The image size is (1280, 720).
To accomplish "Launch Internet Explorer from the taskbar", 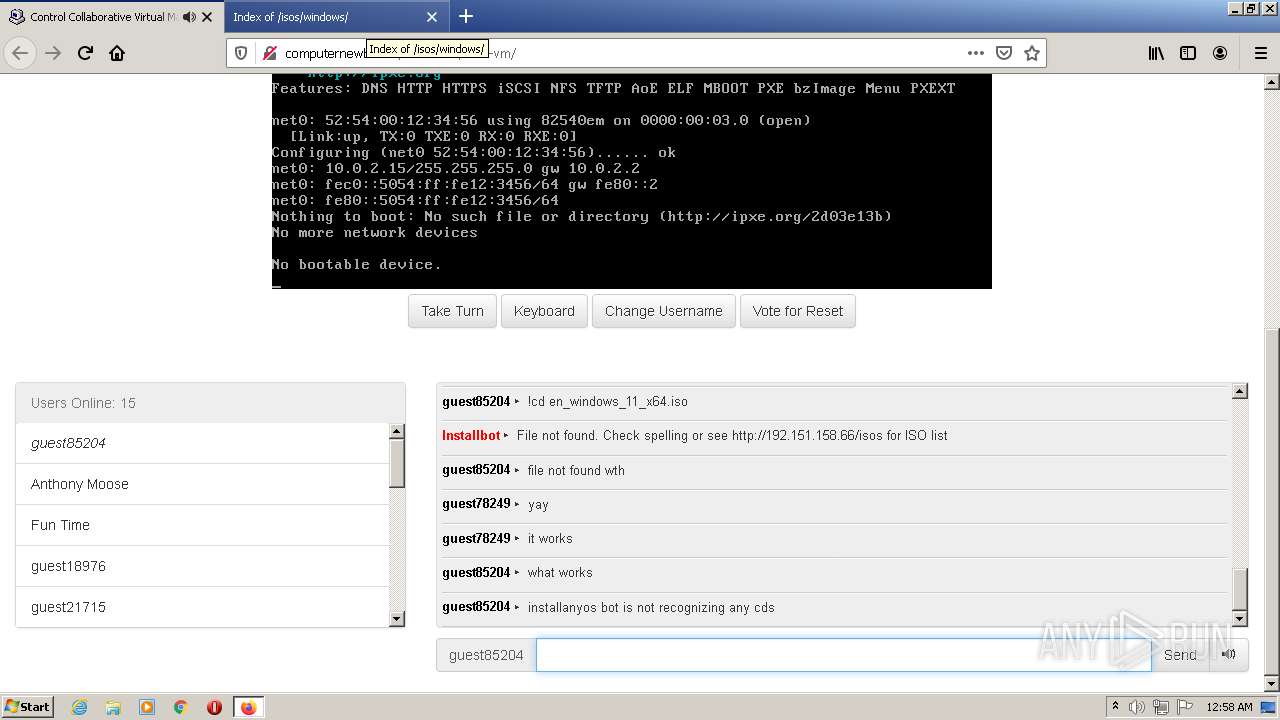I will [80, 707].
